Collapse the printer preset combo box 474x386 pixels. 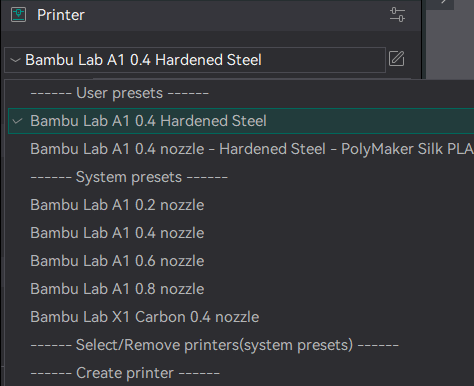coord(195,60)
